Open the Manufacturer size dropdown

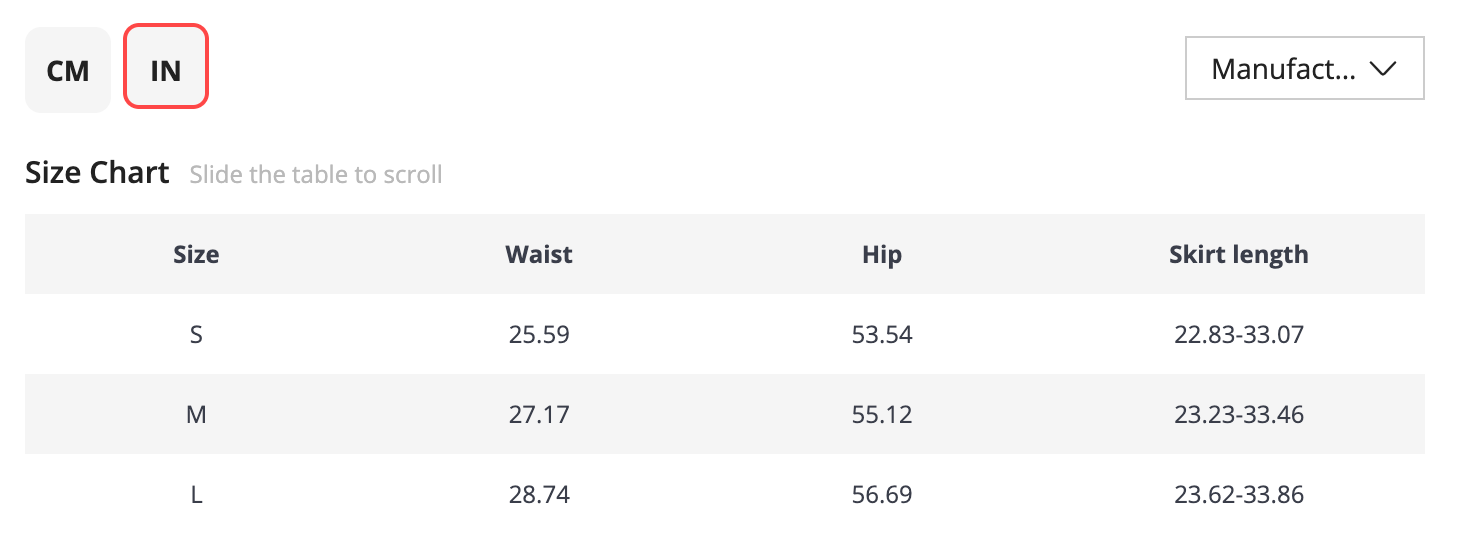[1305, 69]
